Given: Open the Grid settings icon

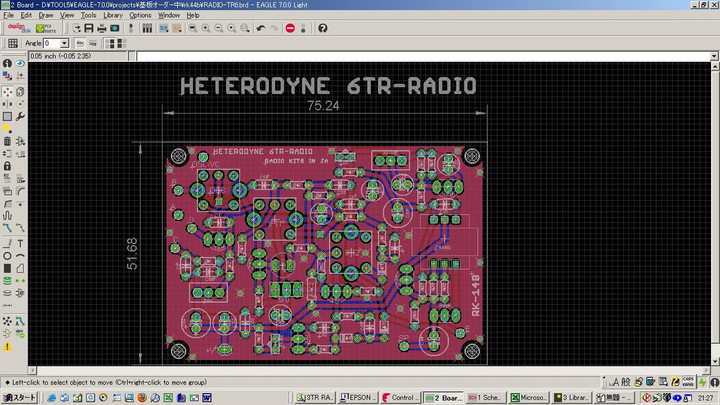Looking at the screenshot, I should (x=12, y=43).
